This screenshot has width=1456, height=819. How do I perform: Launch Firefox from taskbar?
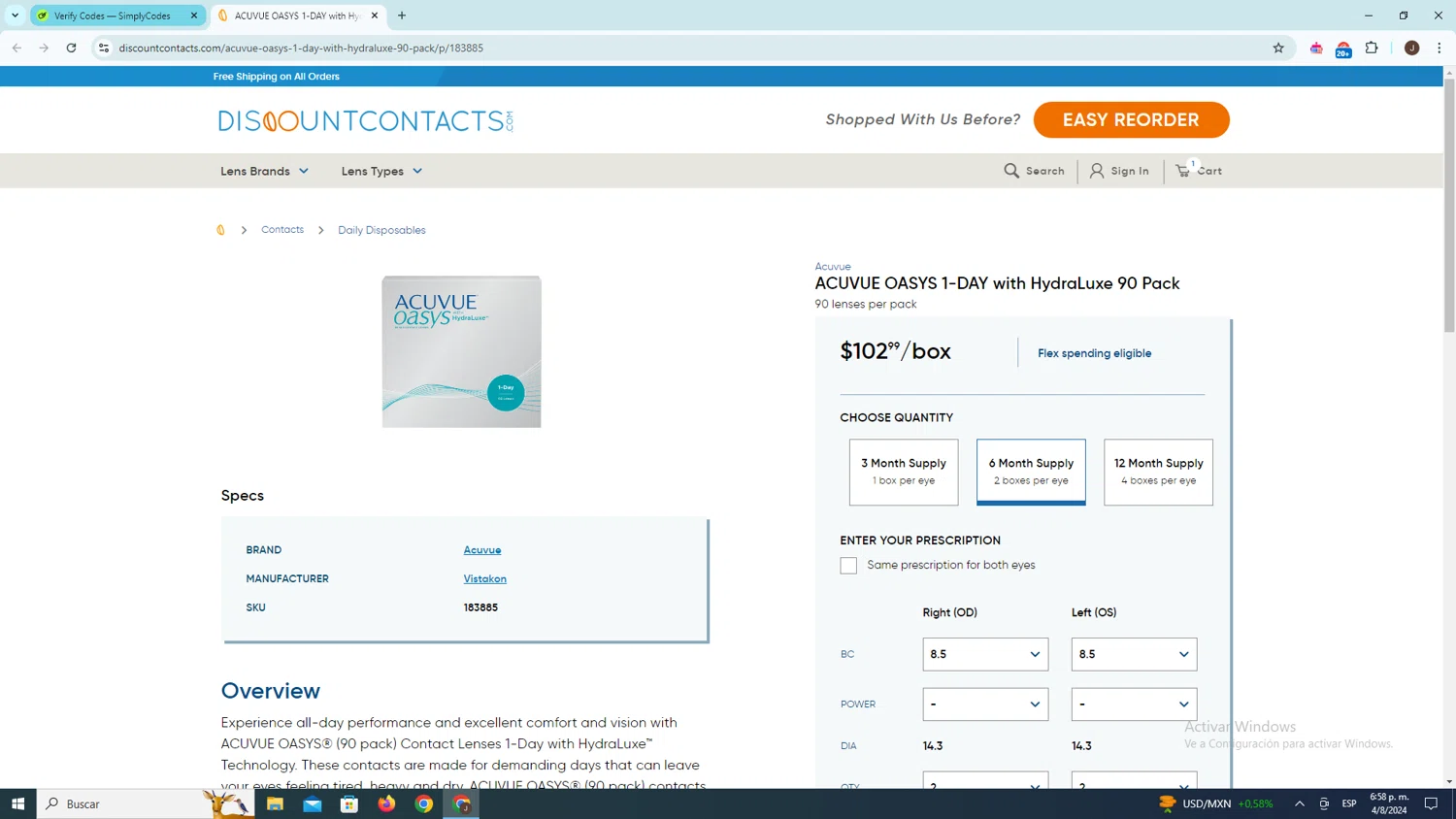coord(386,803)
